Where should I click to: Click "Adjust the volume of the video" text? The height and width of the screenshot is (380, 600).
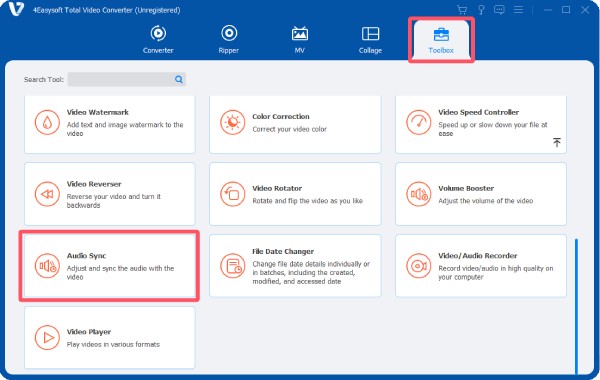tap(486, 201)
